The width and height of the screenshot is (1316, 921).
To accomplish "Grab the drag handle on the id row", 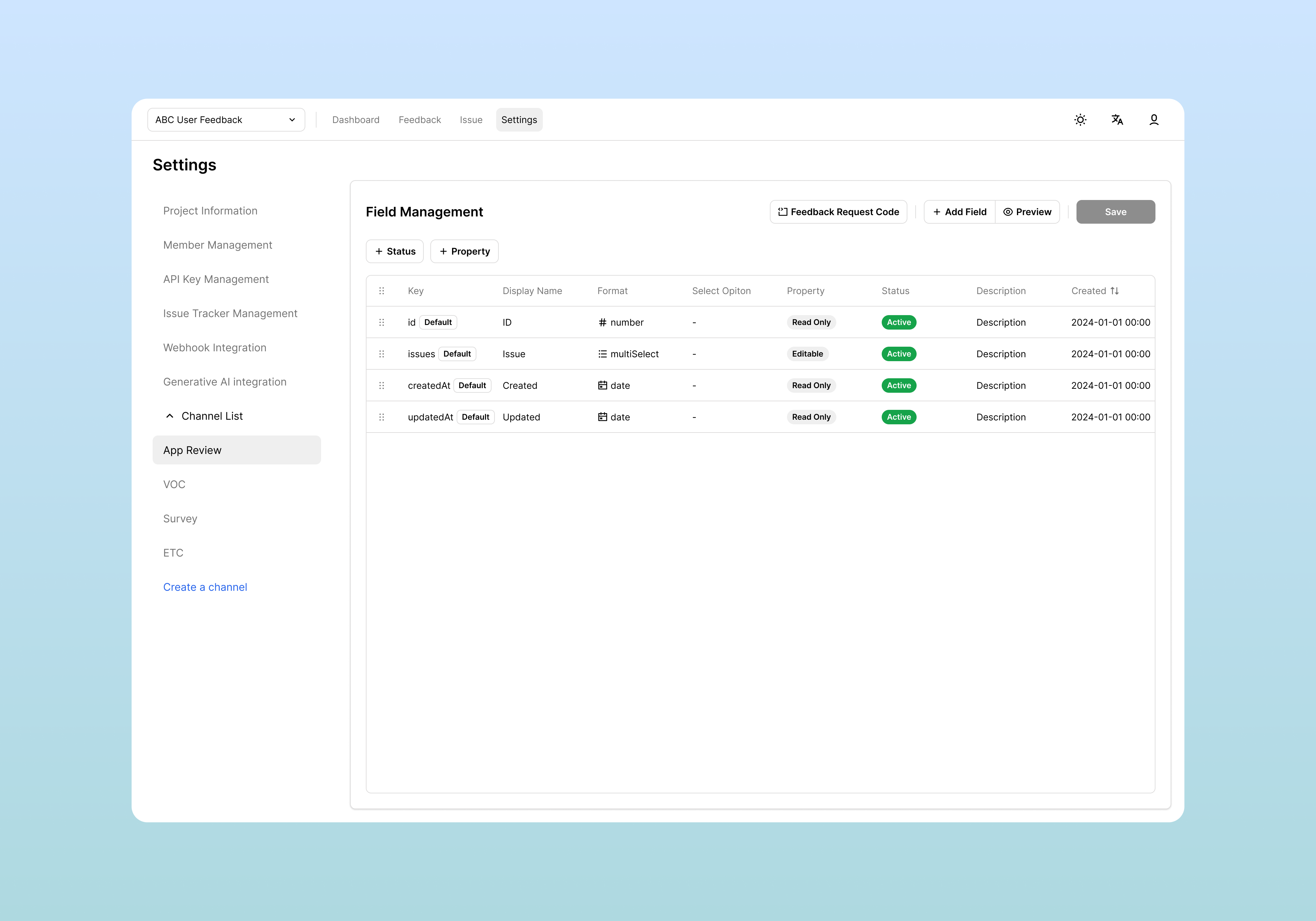I will 382,323.
